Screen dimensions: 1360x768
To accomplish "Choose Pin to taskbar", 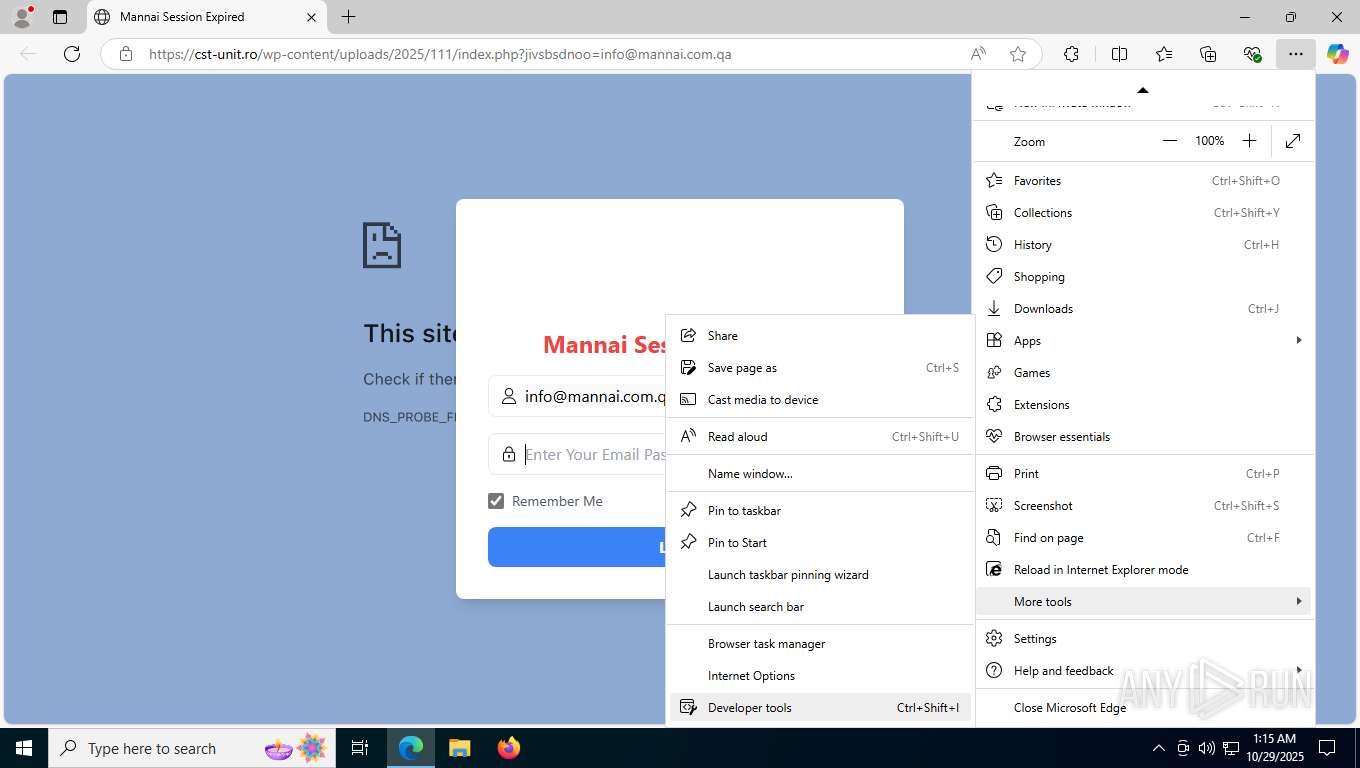I will (820, 511).
